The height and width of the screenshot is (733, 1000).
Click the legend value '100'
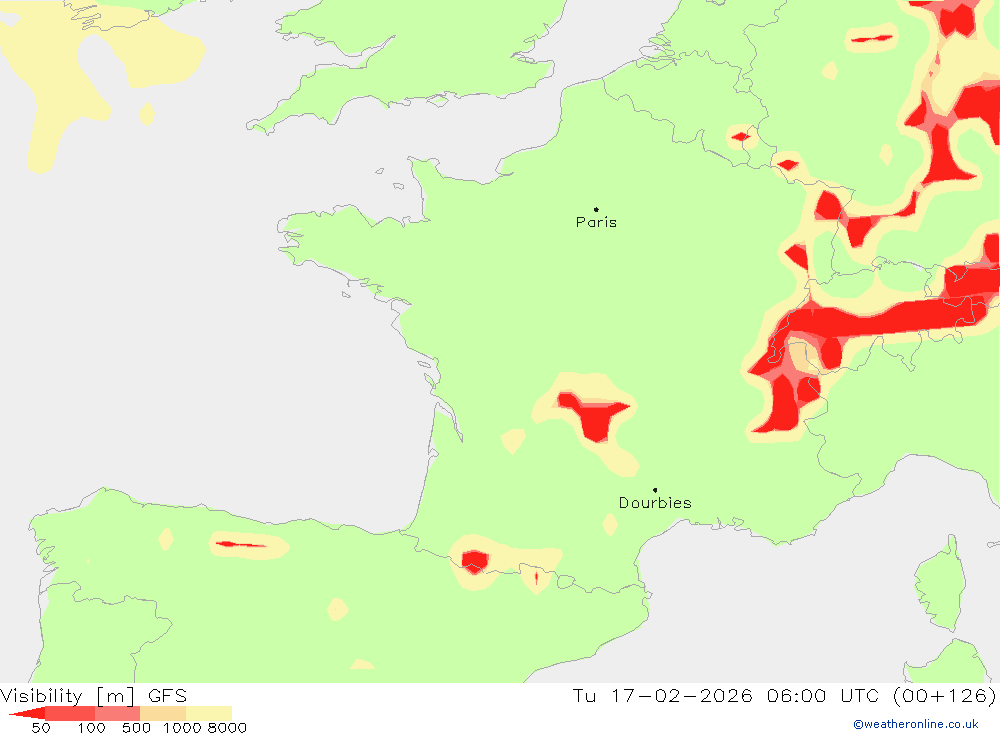(91, 728)
